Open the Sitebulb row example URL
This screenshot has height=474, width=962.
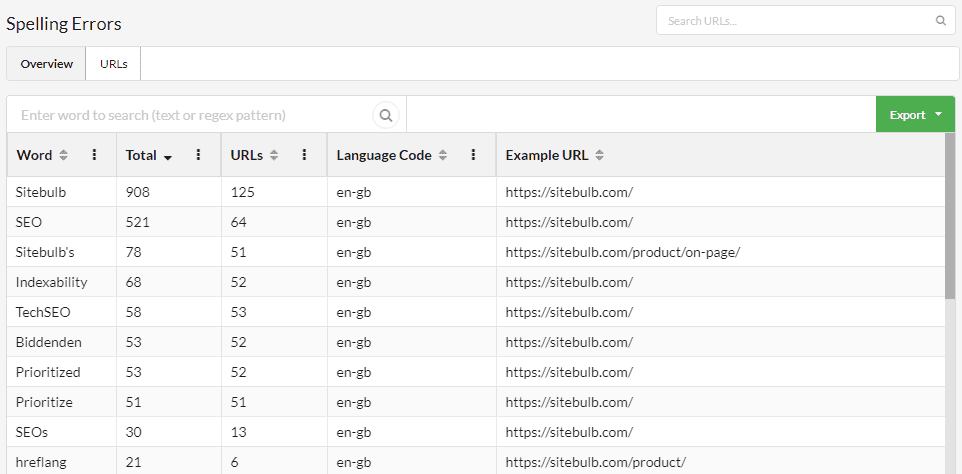tap(569, 192)
